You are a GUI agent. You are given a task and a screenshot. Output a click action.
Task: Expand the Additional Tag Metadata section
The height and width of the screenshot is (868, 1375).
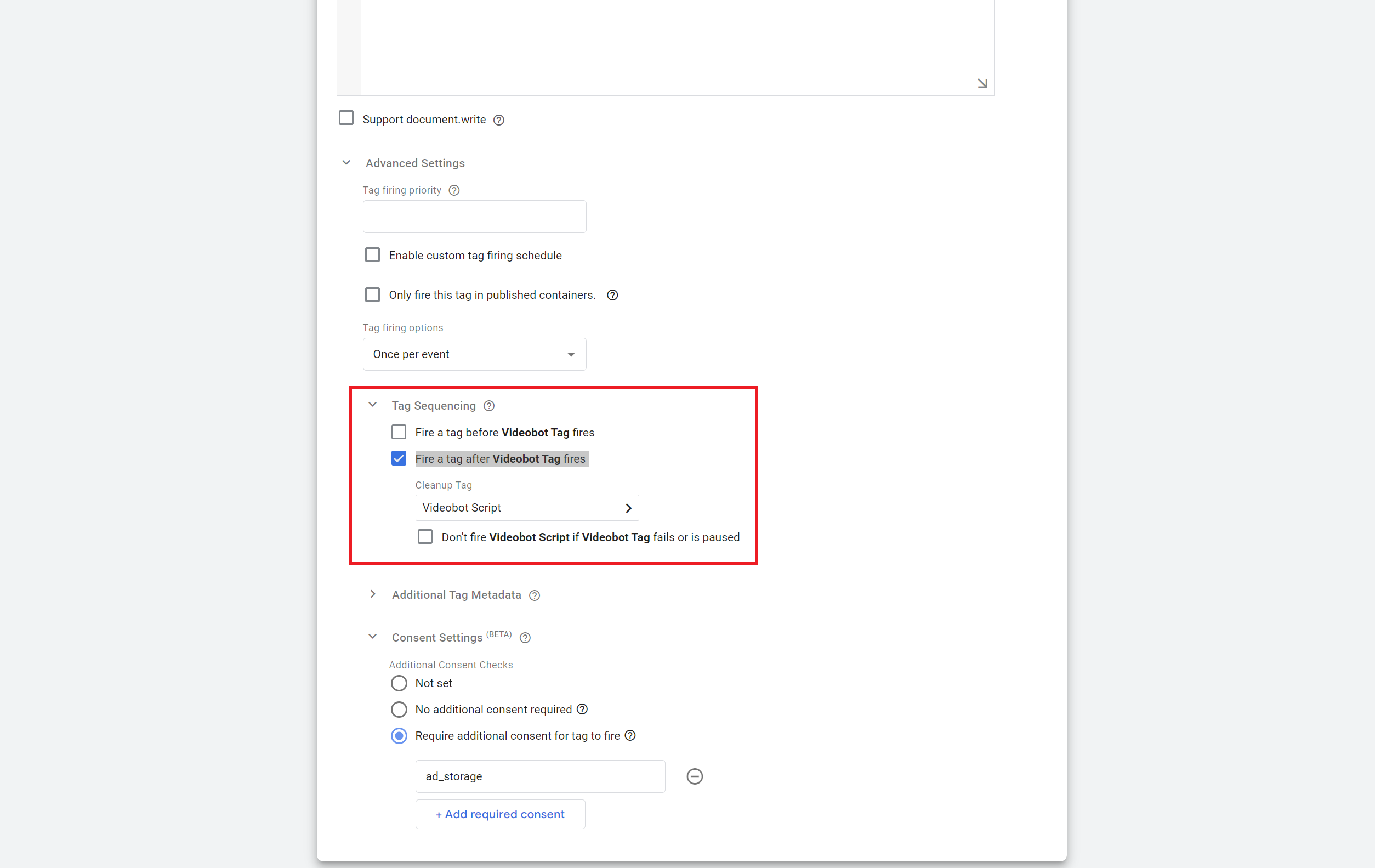tap(372, 594)
